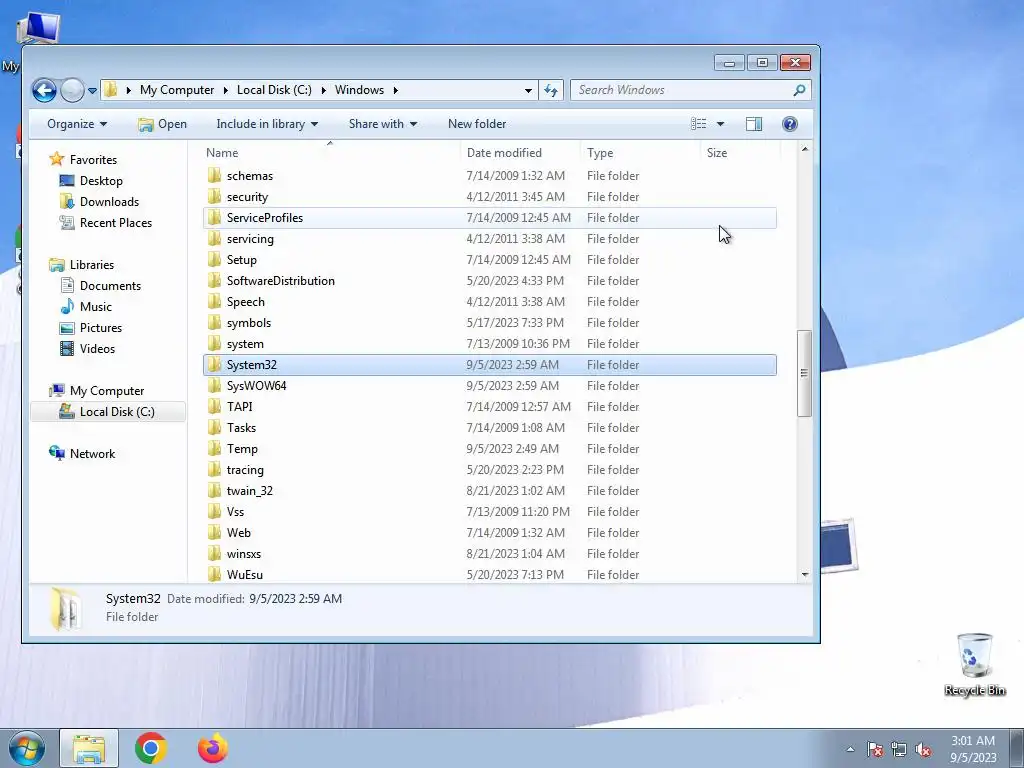Select My Computer in the navigation pane
Image resolution: width=1024 pixels, height=768 pixels.
click(106, 391)
